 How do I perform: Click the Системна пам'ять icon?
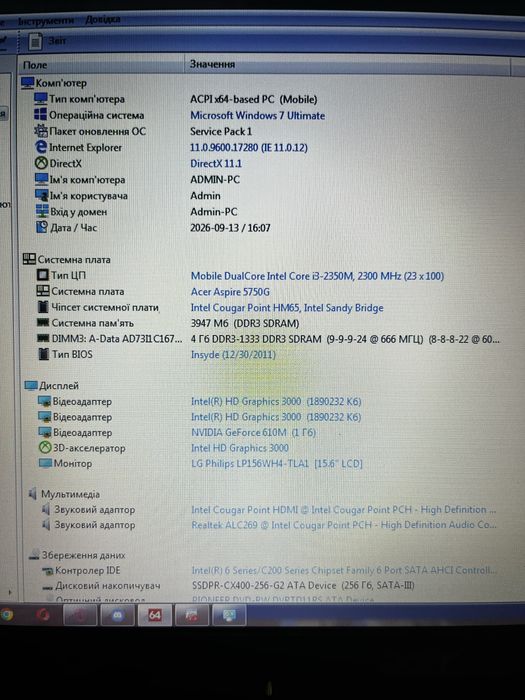[43, 323]
